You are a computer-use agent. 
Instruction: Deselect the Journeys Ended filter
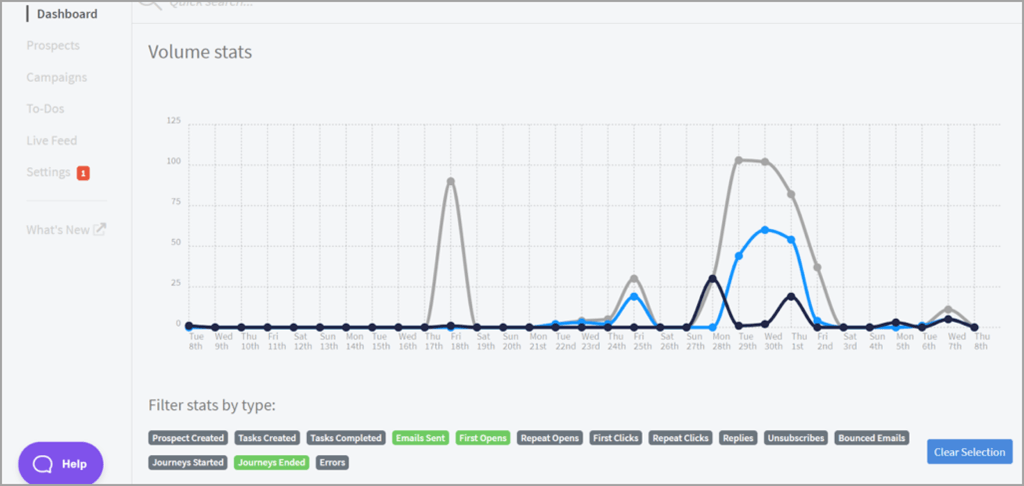[272, 463]
